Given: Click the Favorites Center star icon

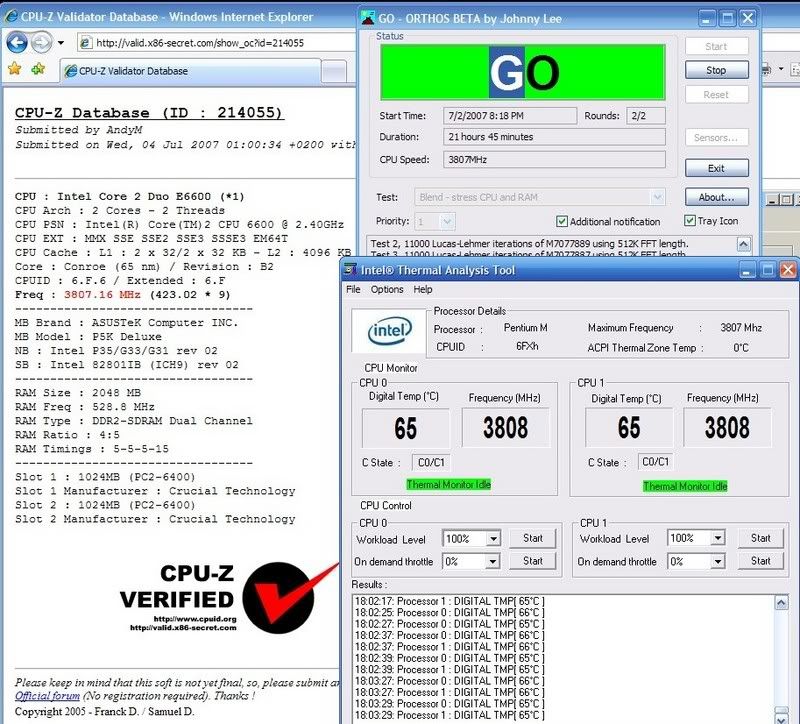Looking at the screenshot, I should point(14,68).
